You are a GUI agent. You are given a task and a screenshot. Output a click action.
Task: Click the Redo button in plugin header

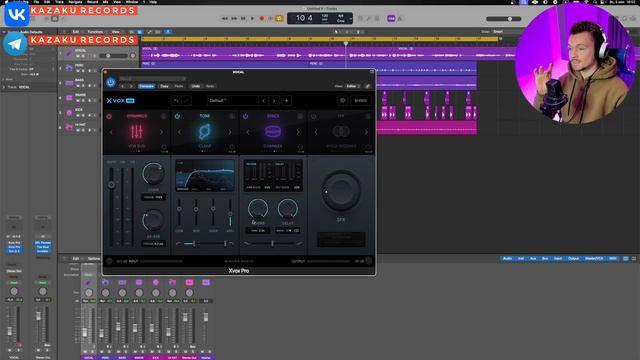click(x=210, y=86)
